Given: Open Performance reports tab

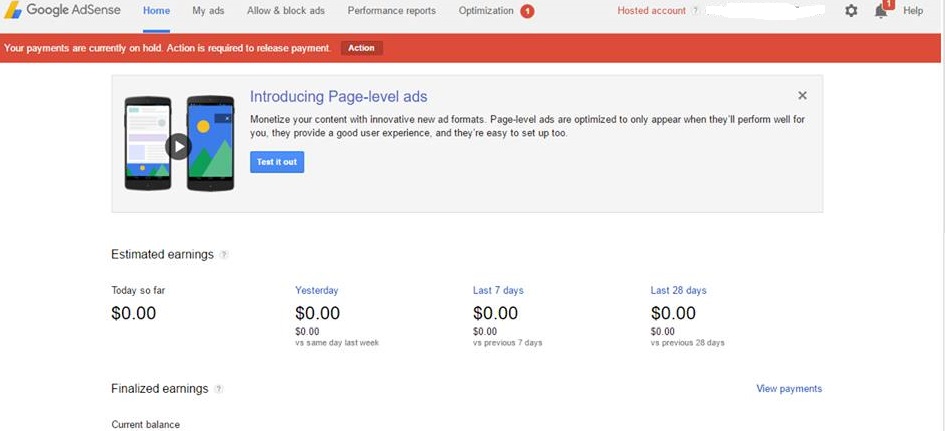Looking at the screenshot, I should click(391, 11).
